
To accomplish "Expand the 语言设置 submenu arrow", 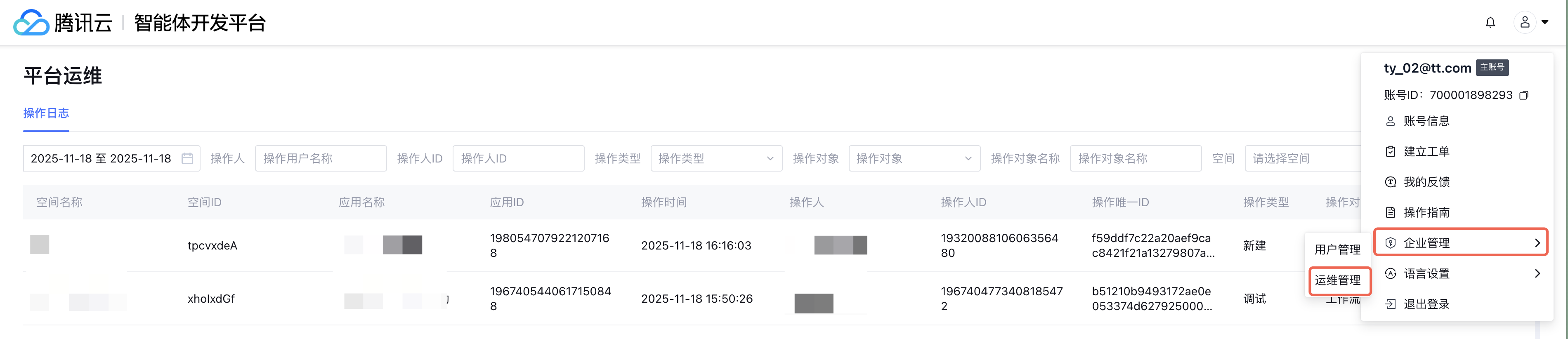I will 1537,273.
